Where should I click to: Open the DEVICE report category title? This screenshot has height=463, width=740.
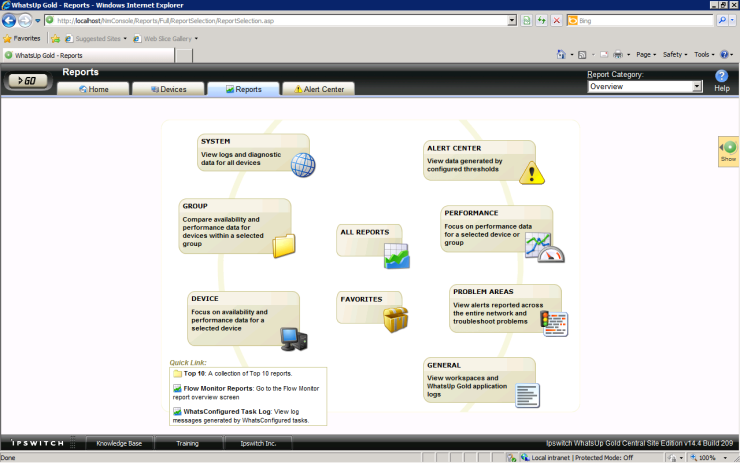[x=205, y=299]
